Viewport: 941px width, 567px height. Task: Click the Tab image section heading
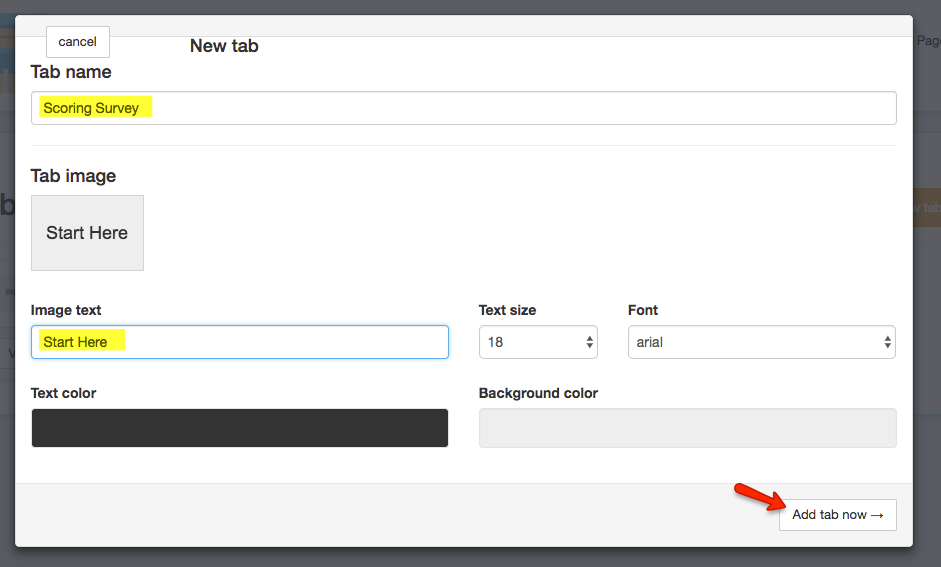point(73,176)
